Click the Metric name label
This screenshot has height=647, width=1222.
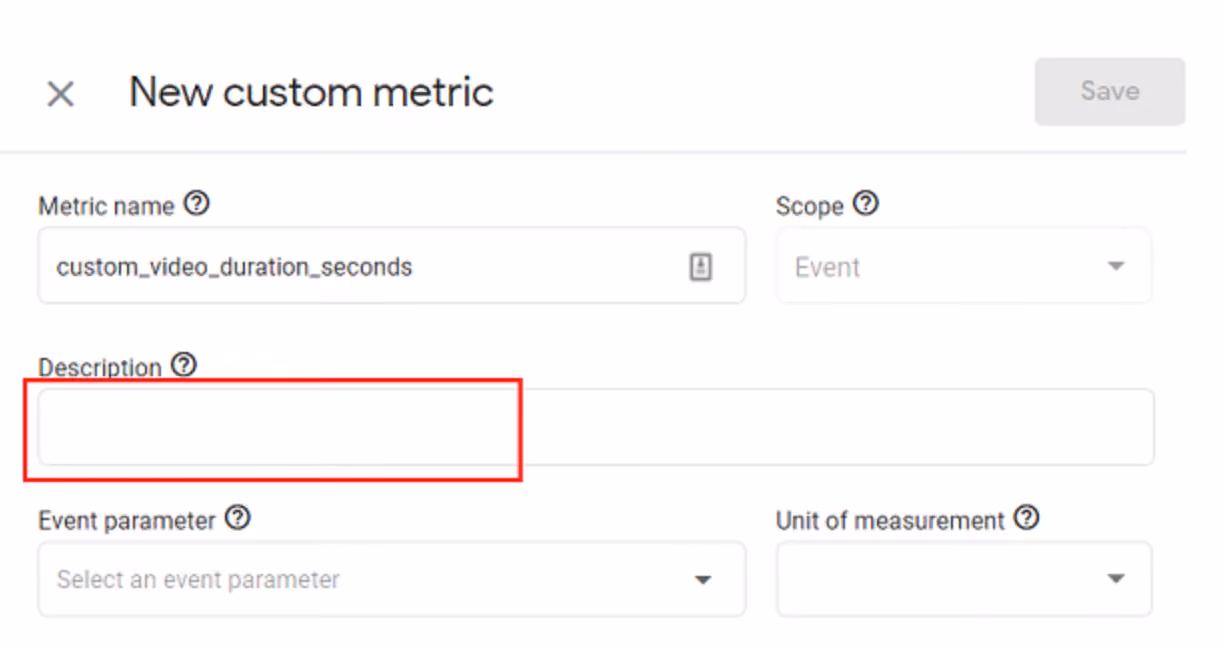point(106,207)
